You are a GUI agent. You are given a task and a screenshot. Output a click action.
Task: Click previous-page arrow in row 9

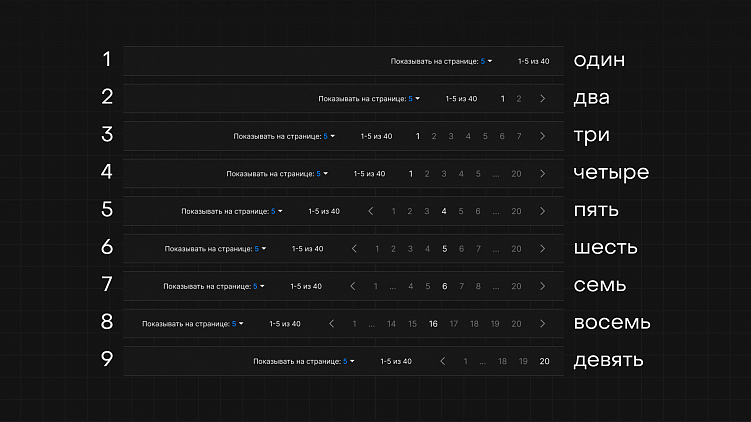tap(443, 361)
